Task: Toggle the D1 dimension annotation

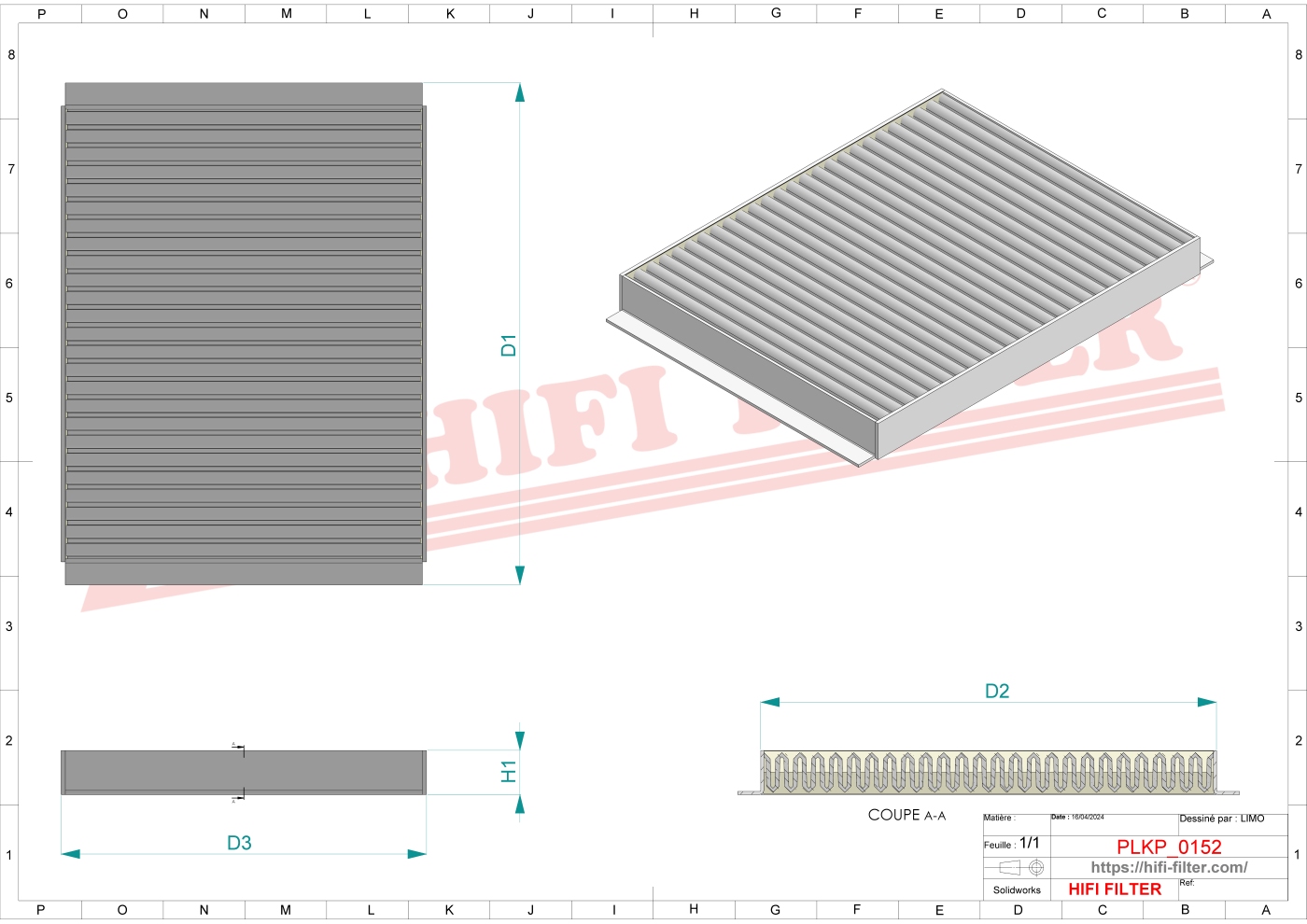Action: click(x=508, y=343)
